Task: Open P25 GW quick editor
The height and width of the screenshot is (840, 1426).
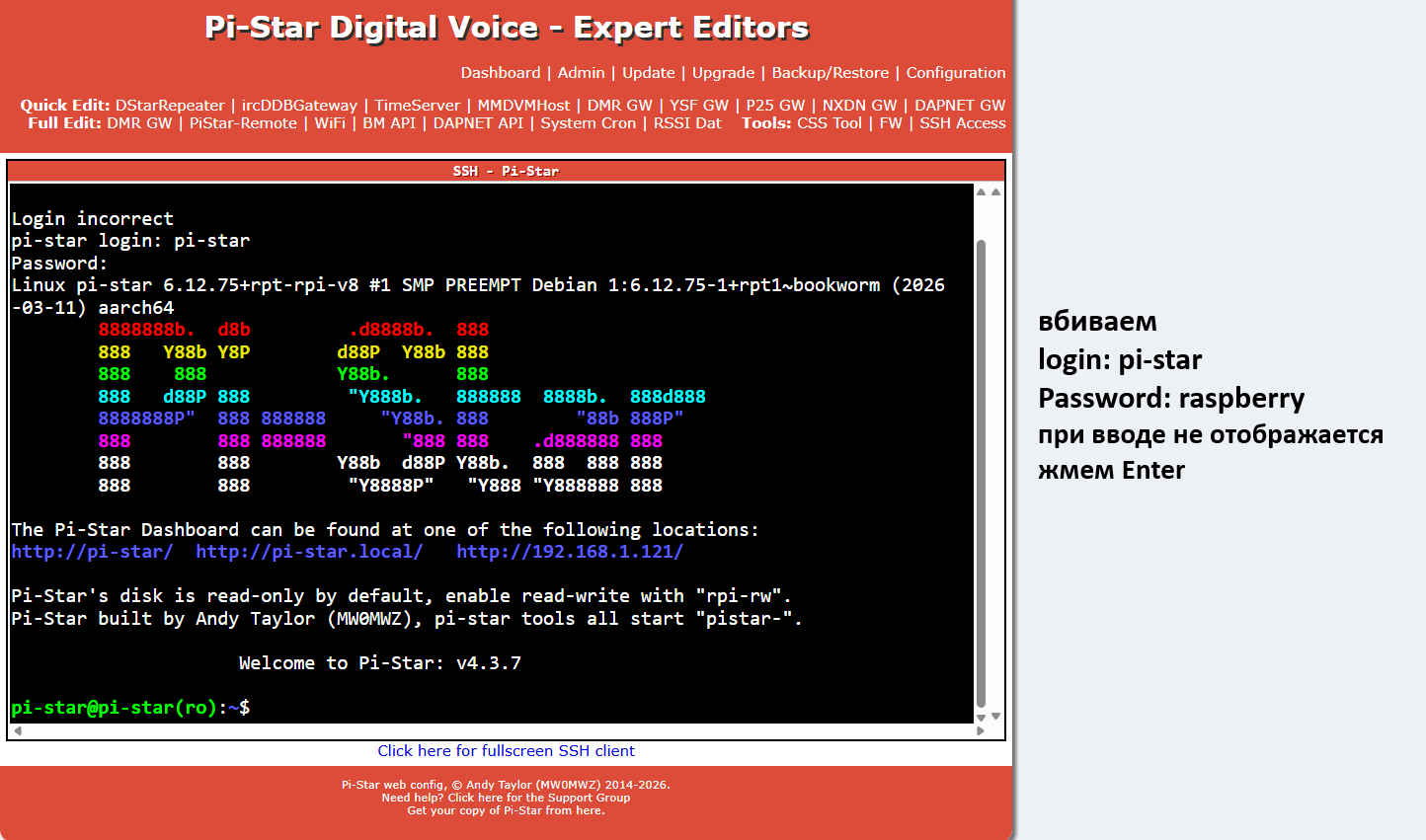Action: 775,106
